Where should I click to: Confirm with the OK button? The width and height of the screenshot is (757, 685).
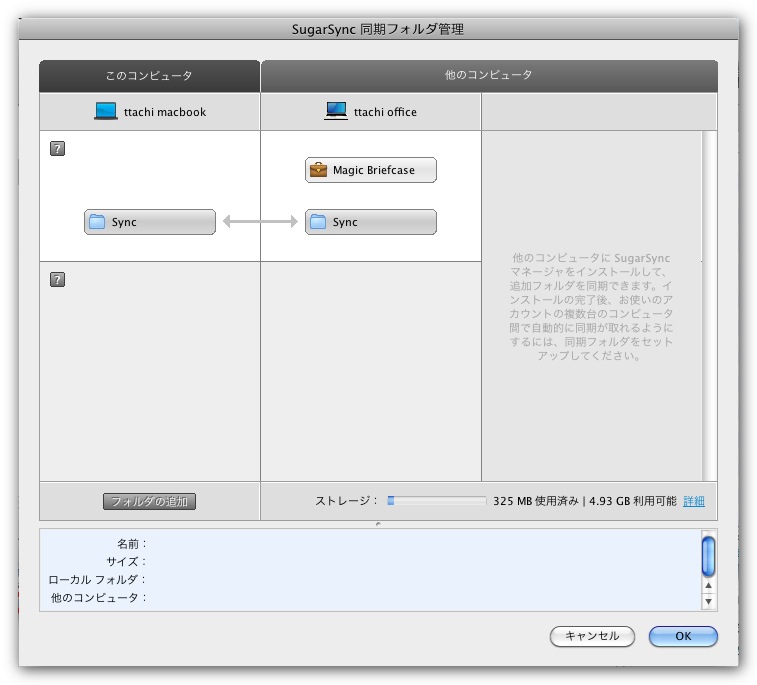pos(683,636)
